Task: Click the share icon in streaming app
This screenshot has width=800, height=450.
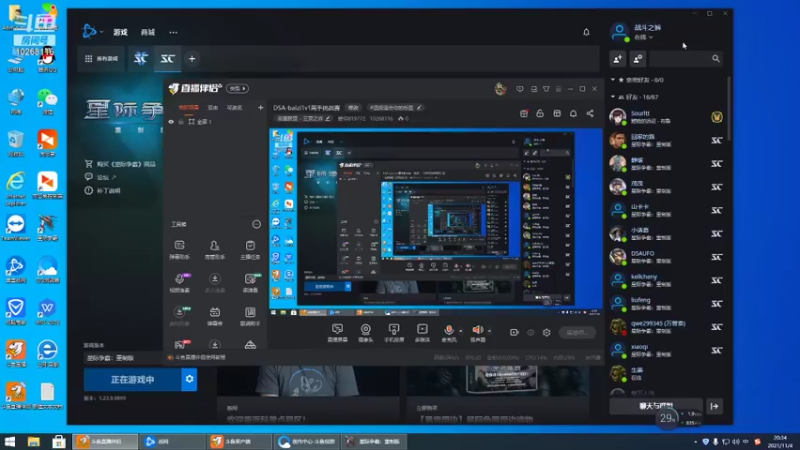Action: click(590, 113)
